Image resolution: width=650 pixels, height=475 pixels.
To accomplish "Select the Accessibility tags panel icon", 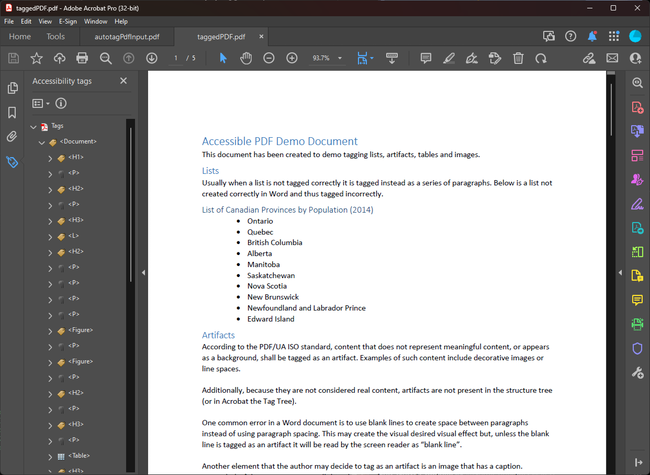I will [x=12, y=162].
